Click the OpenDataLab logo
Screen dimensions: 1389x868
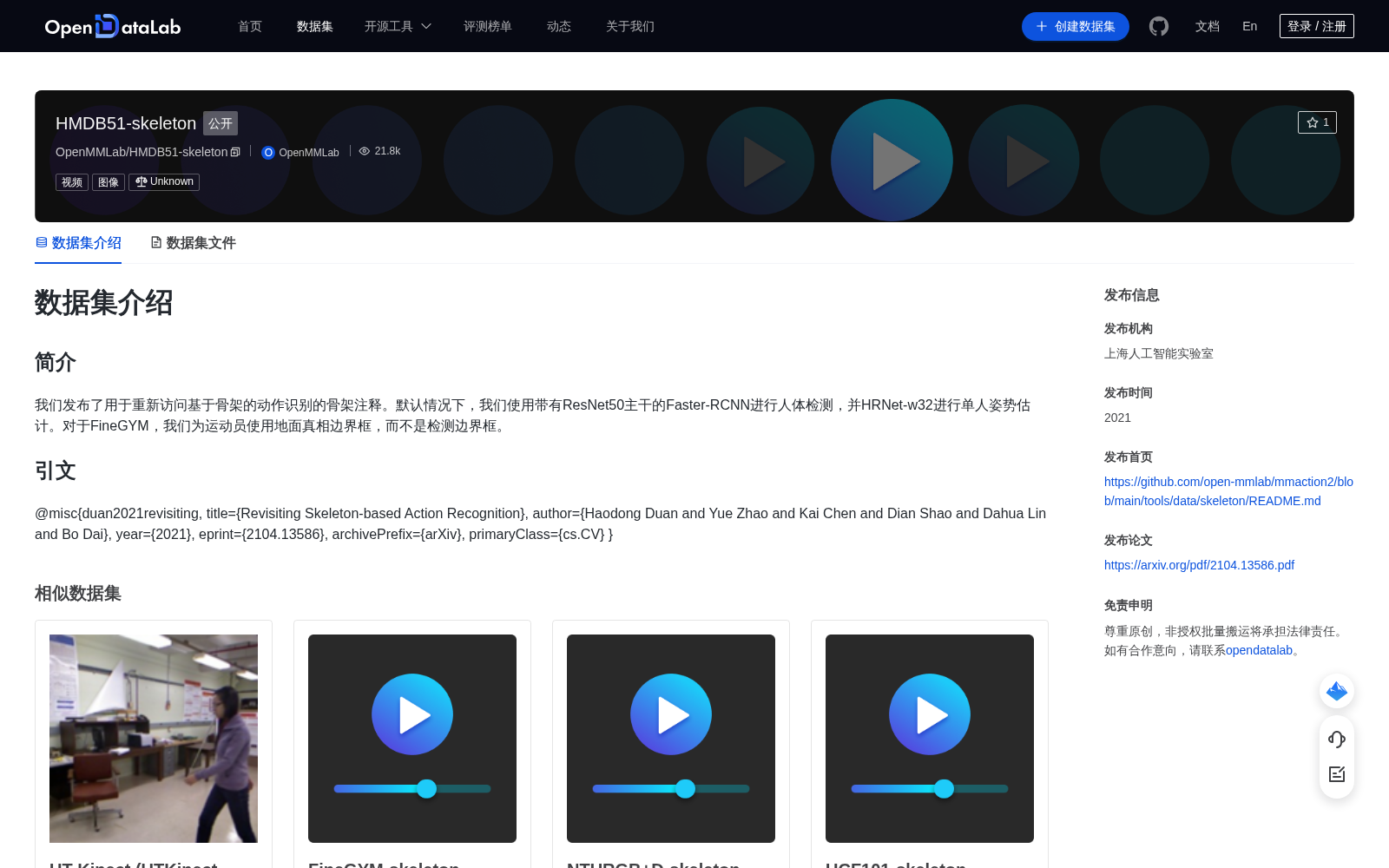pyautogui.click(x=113, y=26)
